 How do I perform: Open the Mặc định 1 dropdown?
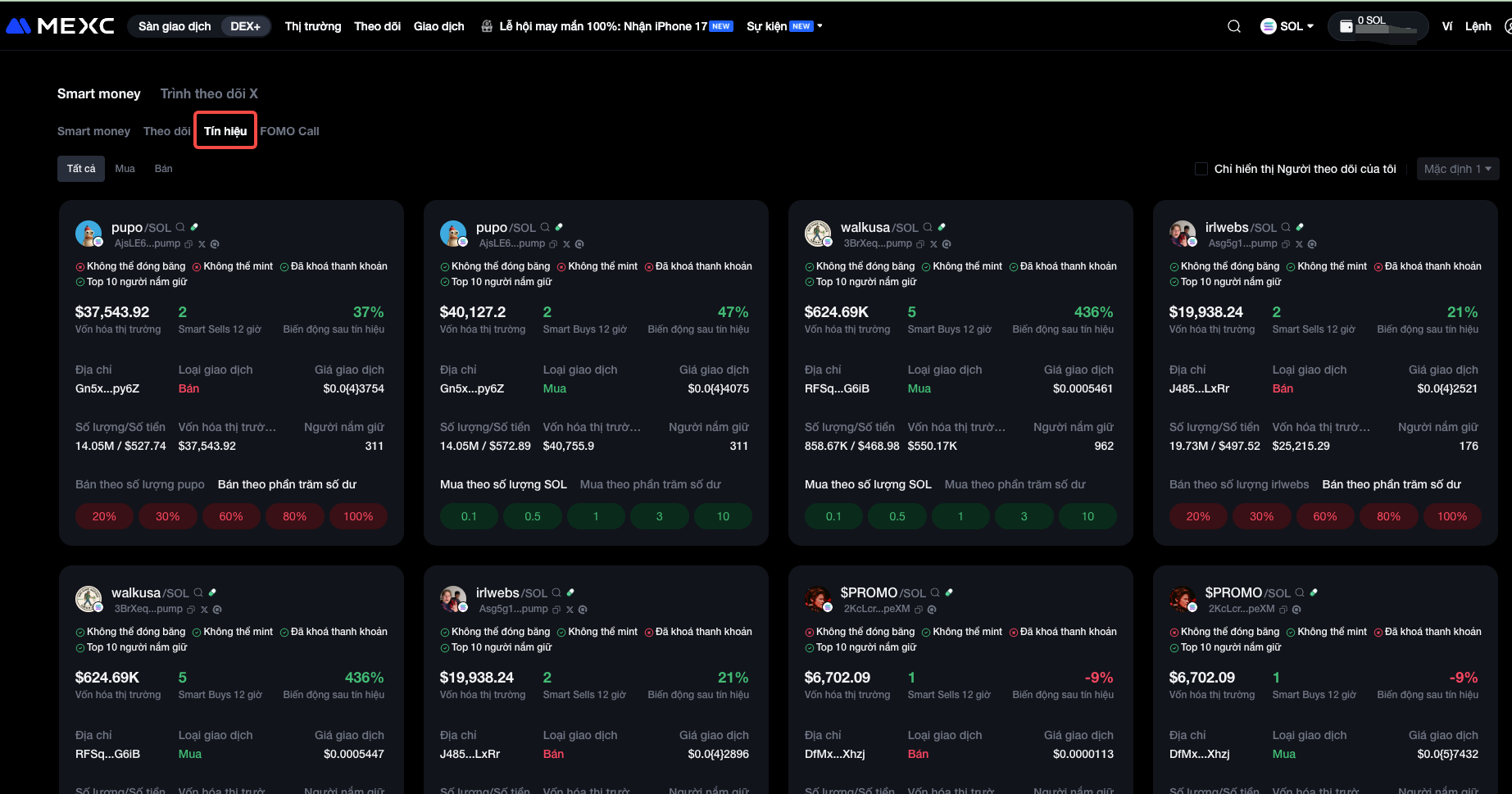(x=1457, y=169)
